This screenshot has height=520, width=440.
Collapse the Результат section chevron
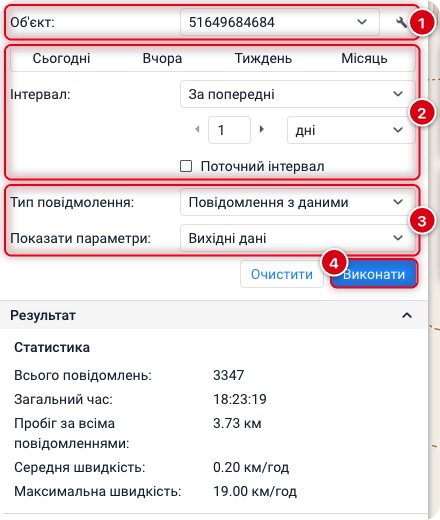point(407,315)
